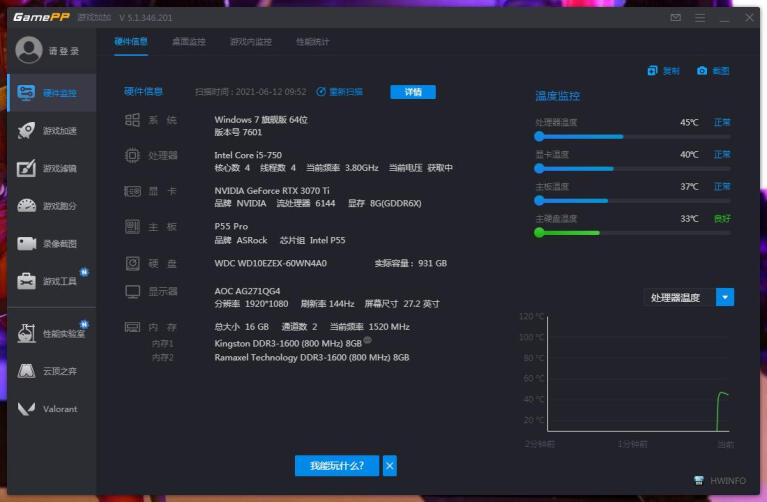767x502 pixels.
Task: Click the 处理器温度 combo box text
Action: pyautogui.click(x=675, y=297)
